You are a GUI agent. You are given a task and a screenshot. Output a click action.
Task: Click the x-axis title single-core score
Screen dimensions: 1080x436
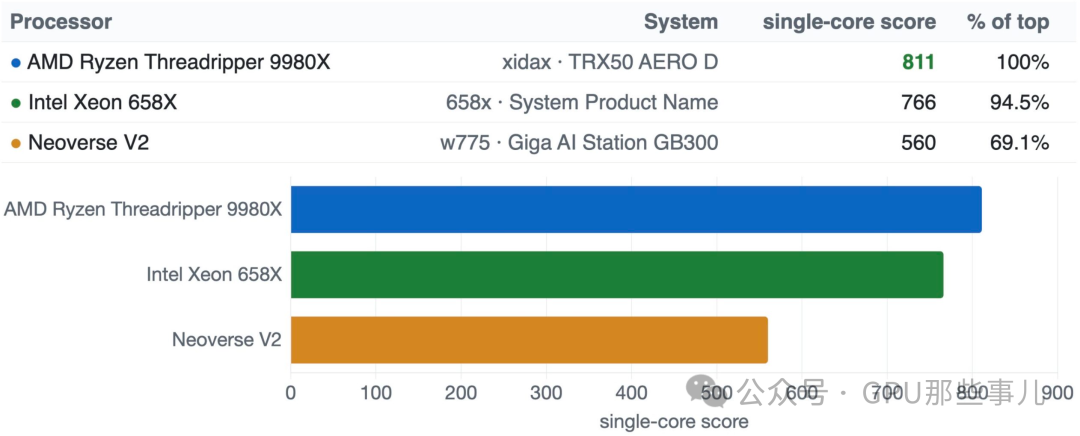674,422
